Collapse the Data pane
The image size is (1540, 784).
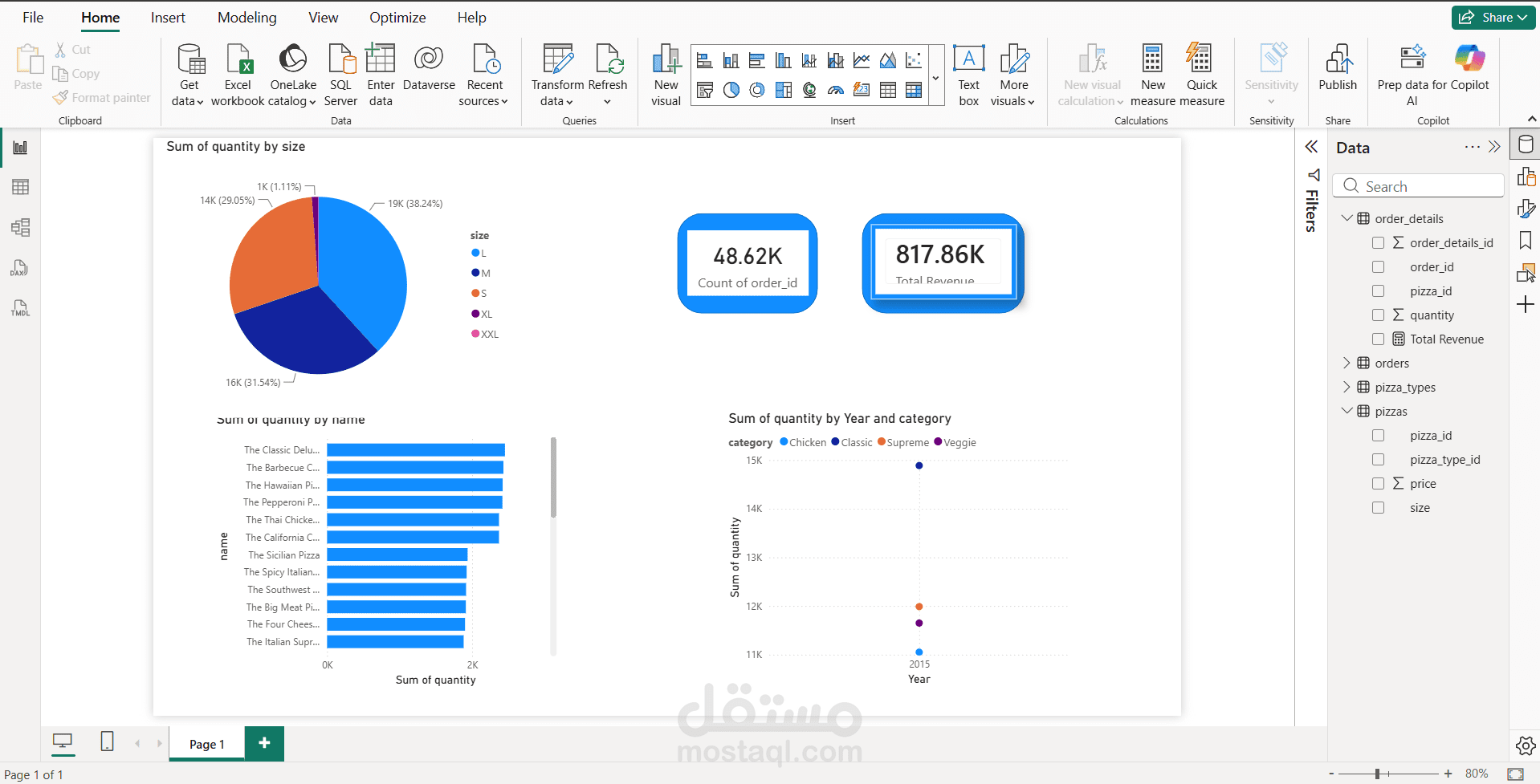1494,147
